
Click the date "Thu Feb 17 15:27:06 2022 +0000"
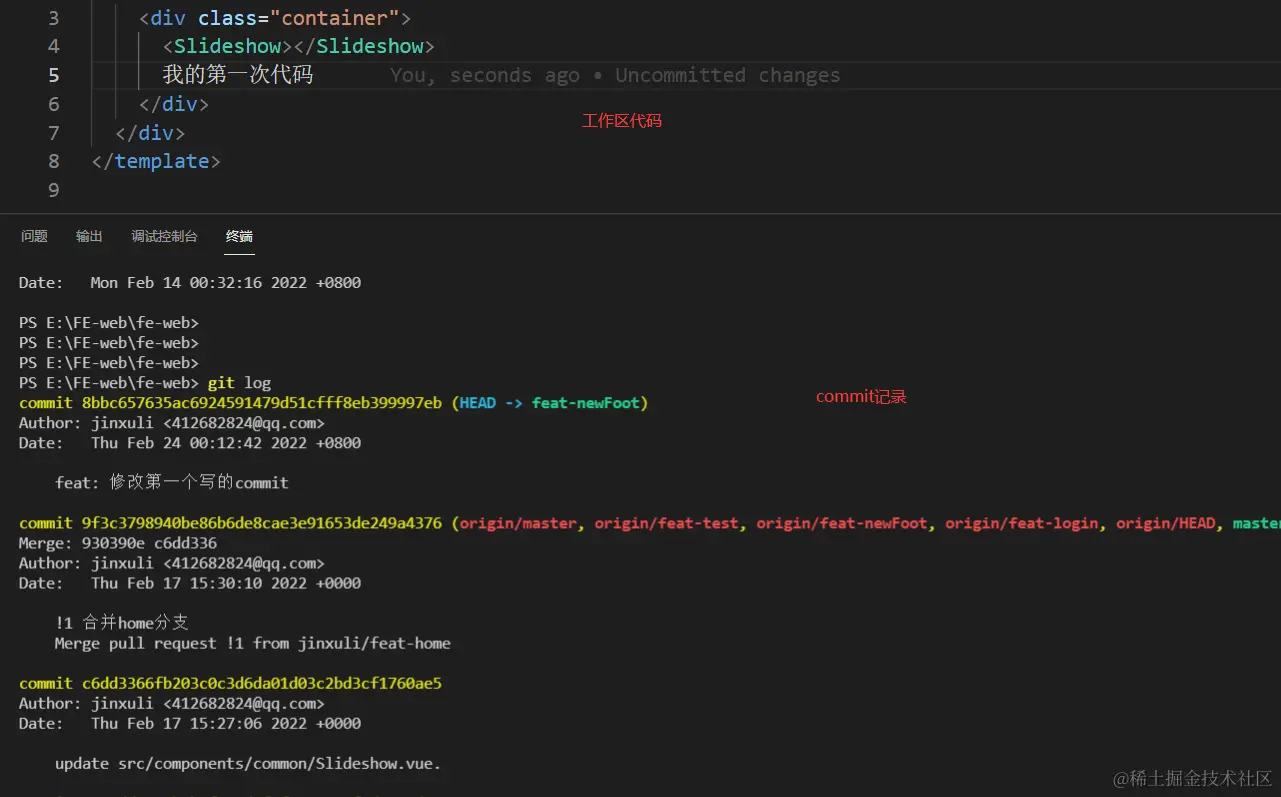[x=226, y=723]
